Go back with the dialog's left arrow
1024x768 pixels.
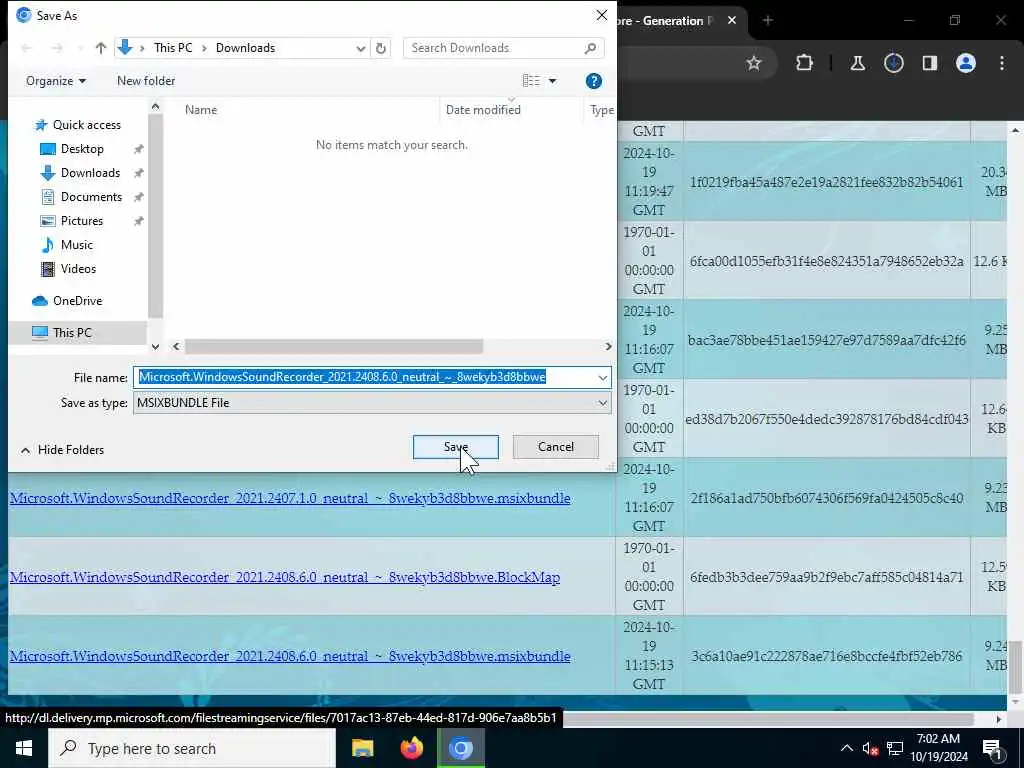pos(27,48)
